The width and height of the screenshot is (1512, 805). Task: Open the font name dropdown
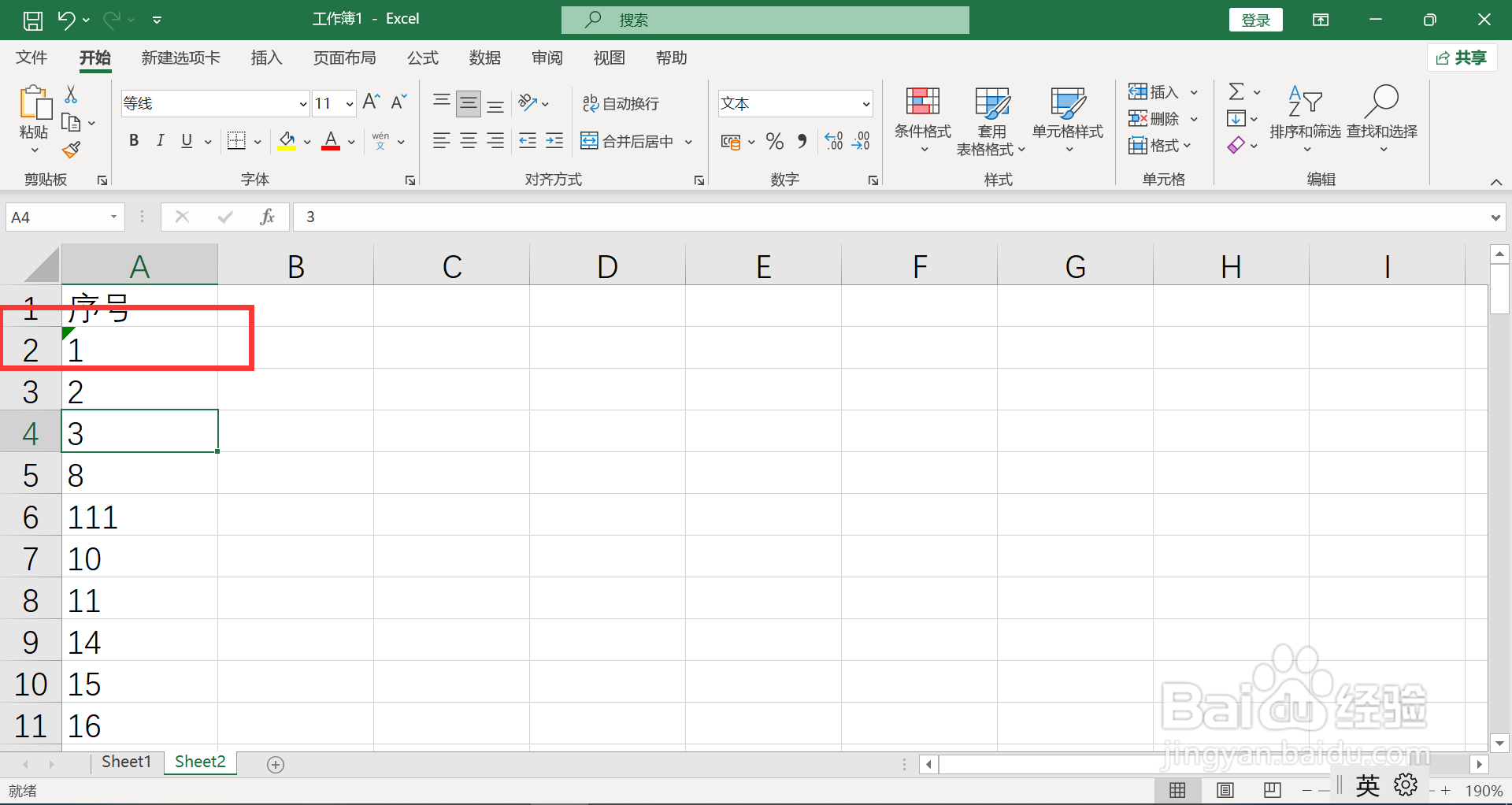click(302, 103)
